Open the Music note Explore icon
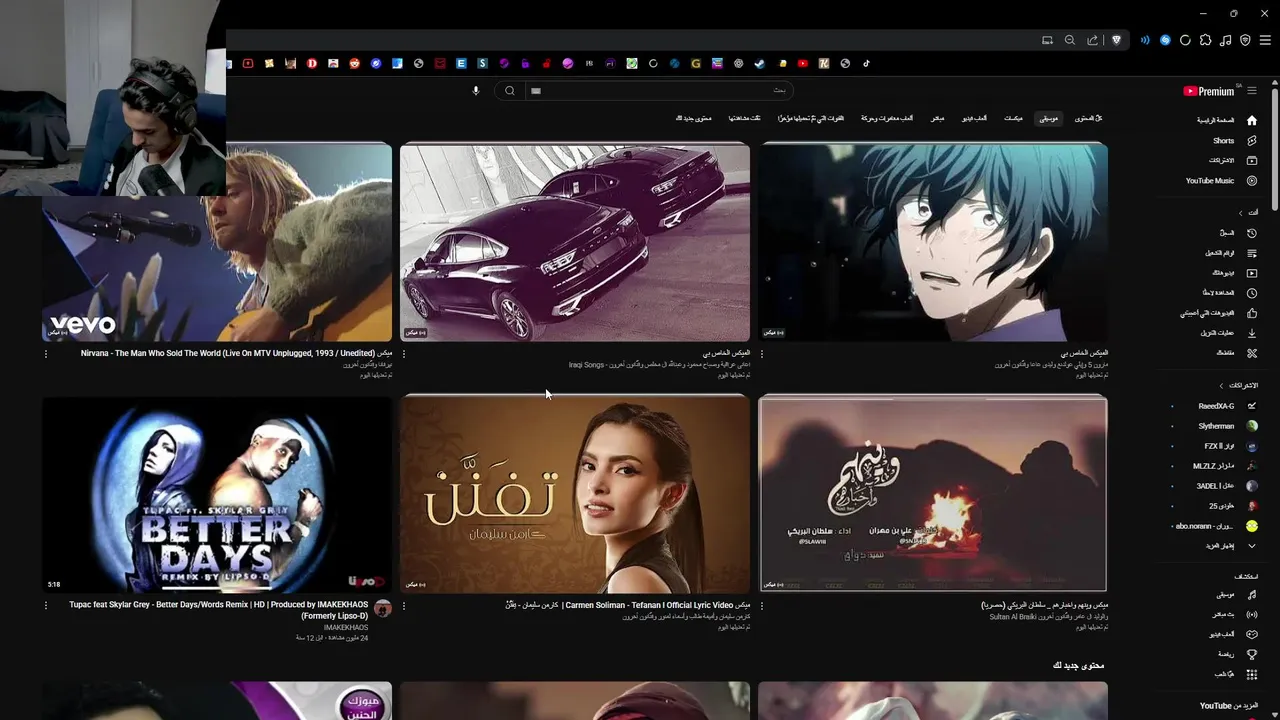Screen dimensions: 1280x720 (1251, 595)
